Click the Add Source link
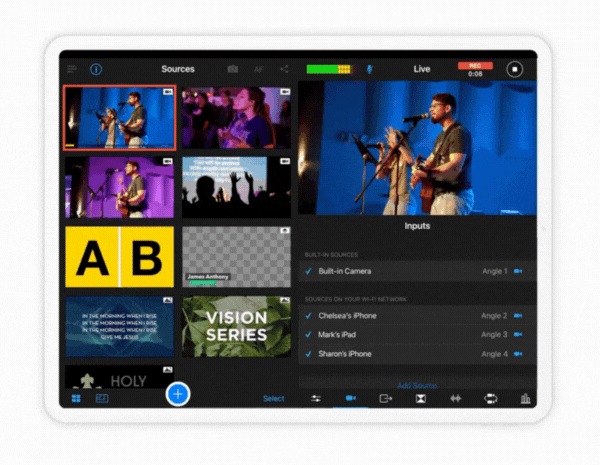 (417, 384)
